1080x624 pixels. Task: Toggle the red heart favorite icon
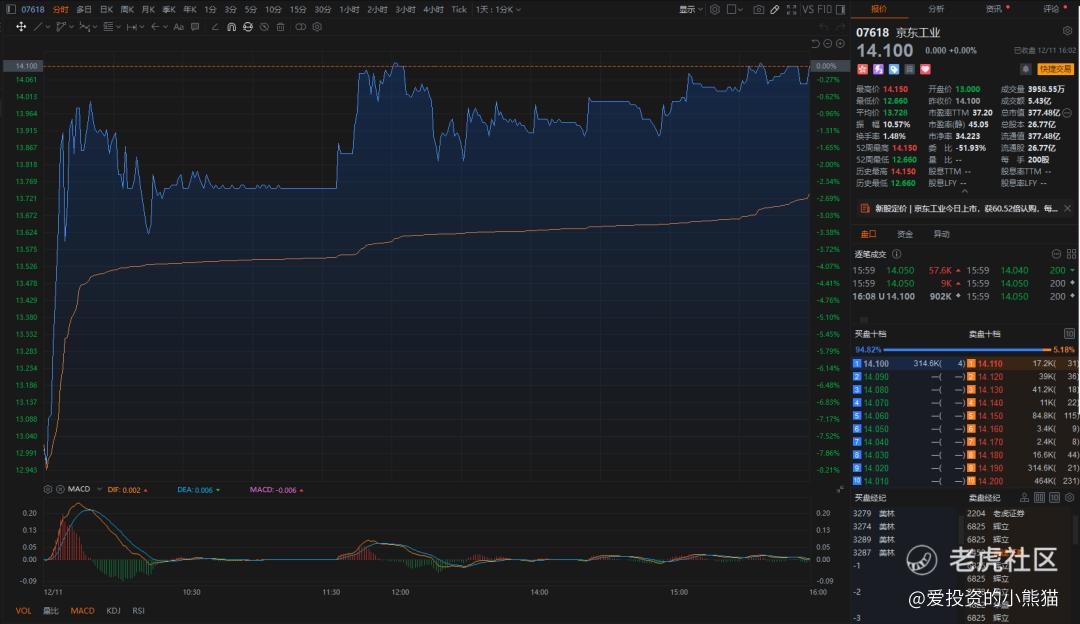click(925, 69)
